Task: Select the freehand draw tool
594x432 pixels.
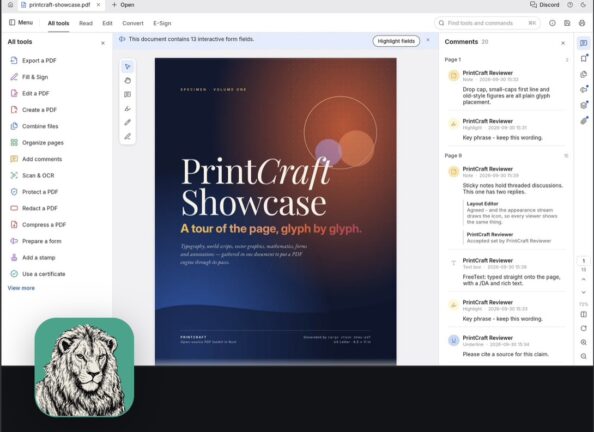Action: 128,108
